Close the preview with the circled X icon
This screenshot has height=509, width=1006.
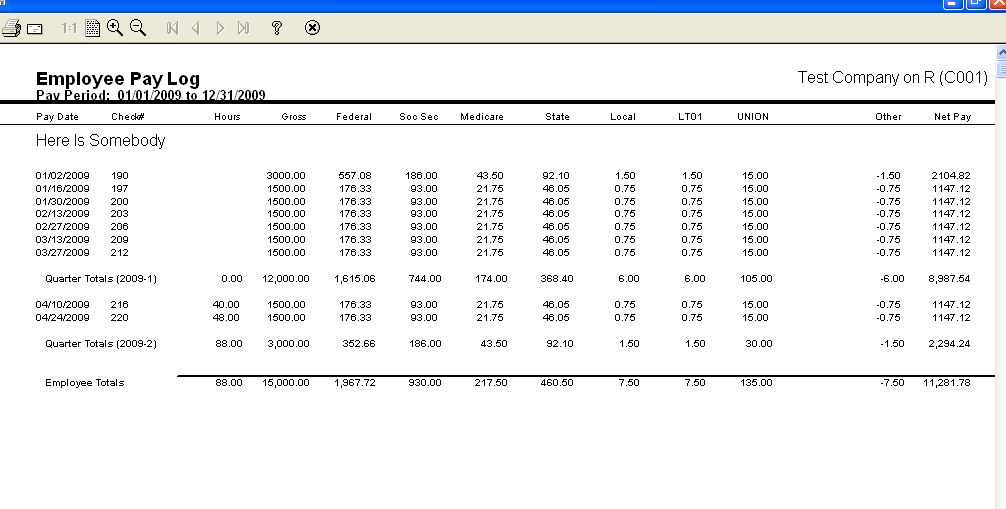(312, 28)
